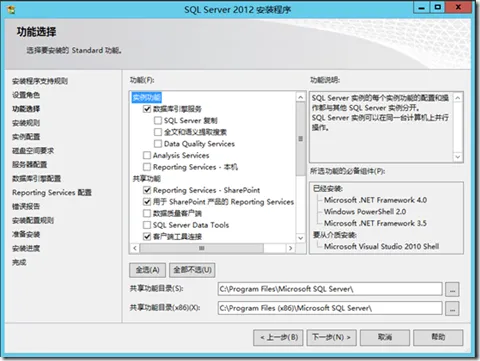
Task: Select 数据库引擎配置 step in sidebar
Action: point(36,179)
